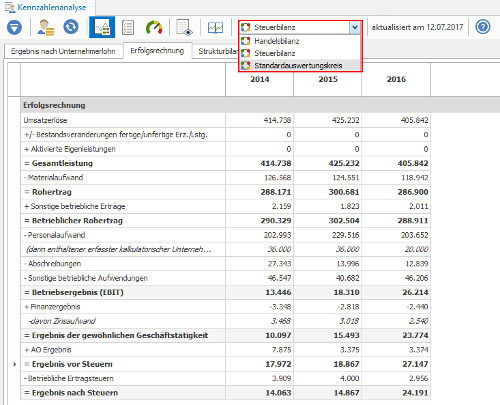Viewport: 500px width, 405px height.
Task: Open the blue help question mark
Action: point(483,27)
